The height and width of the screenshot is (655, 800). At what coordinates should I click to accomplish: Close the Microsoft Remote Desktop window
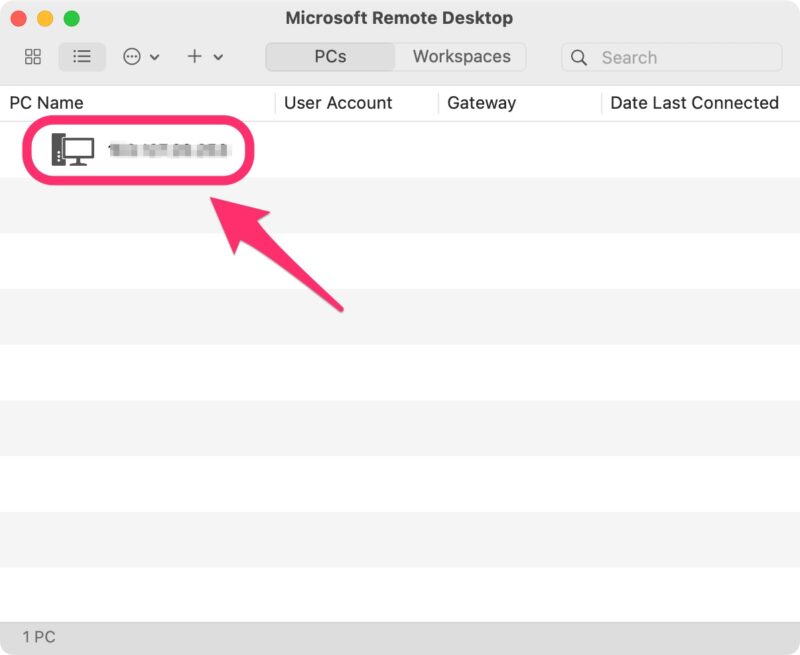click(19, 19)
